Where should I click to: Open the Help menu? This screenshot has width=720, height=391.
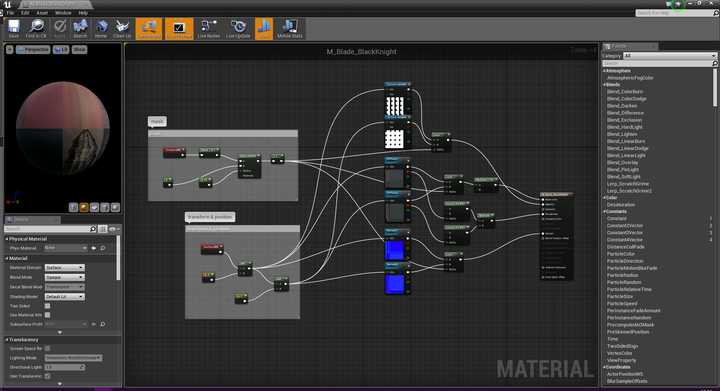click(83, 13)
